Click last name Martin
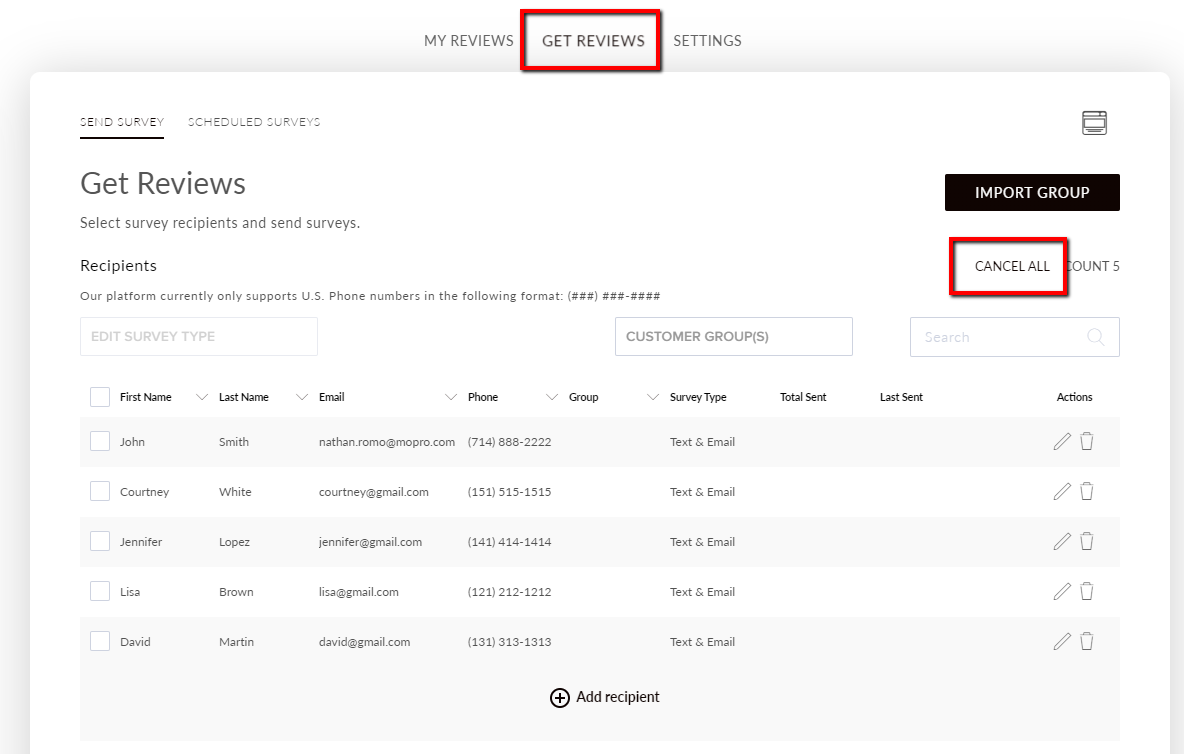 tap(236, 642)
